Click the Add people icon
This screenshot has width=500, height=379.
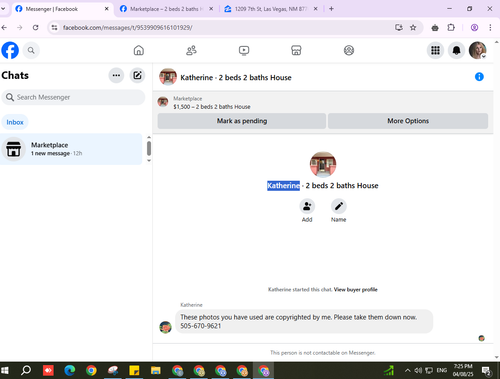point(307,206)
